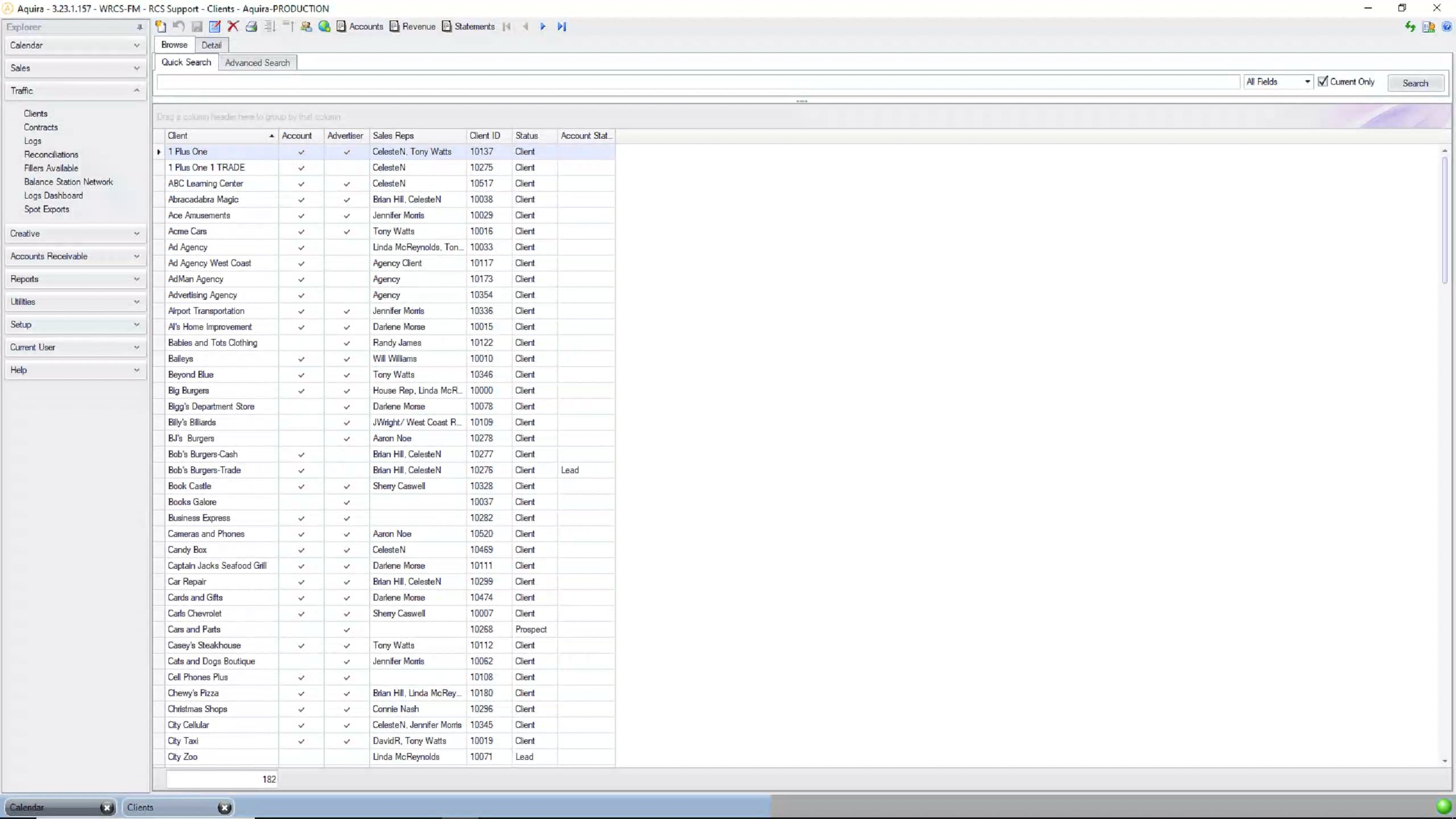
Task: Switch to Advanced Search tab
Action: [257, 63]
